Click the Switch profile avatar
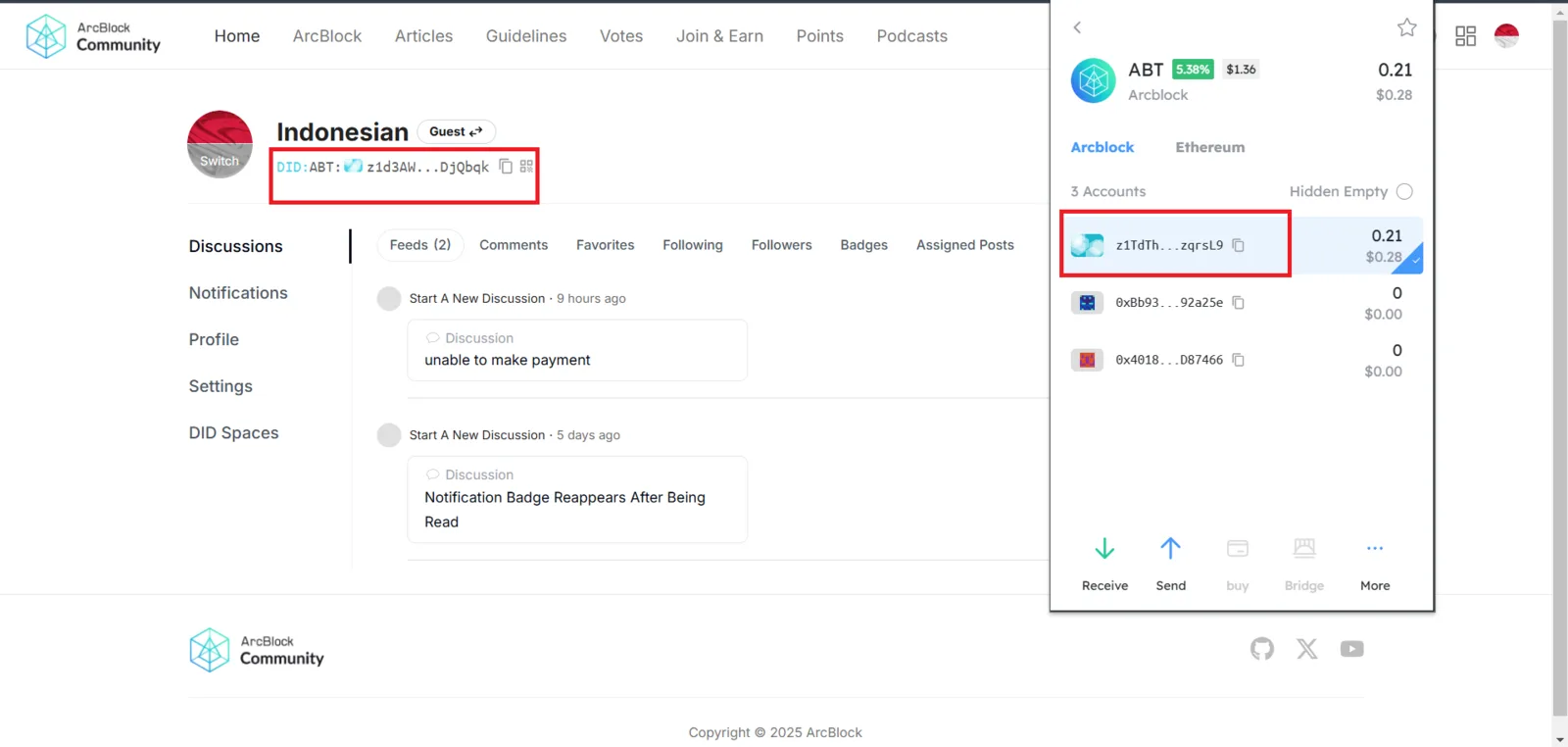1568x747 pixels. (220, 144)
